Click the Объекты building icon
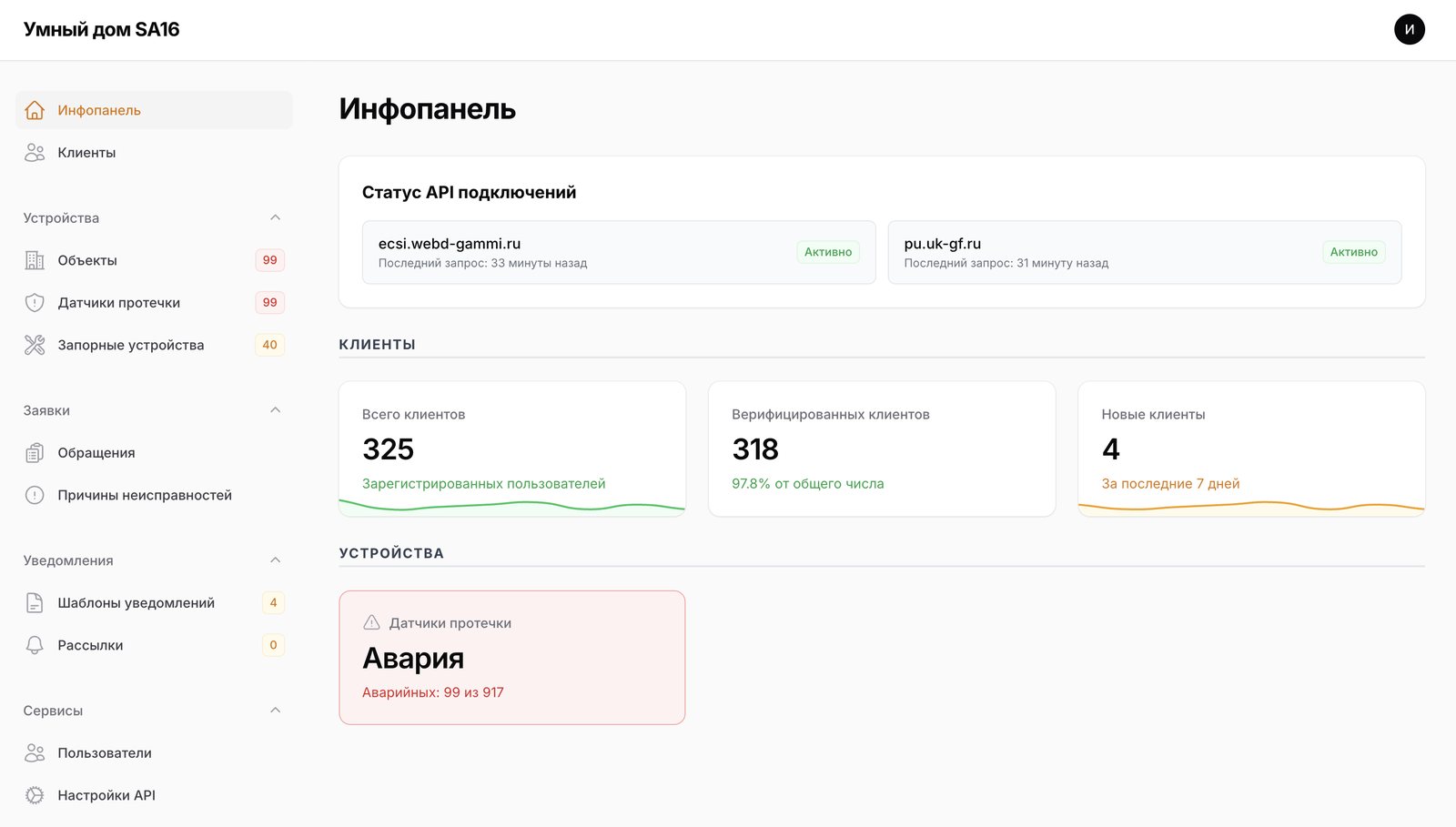 click(35, 260)
